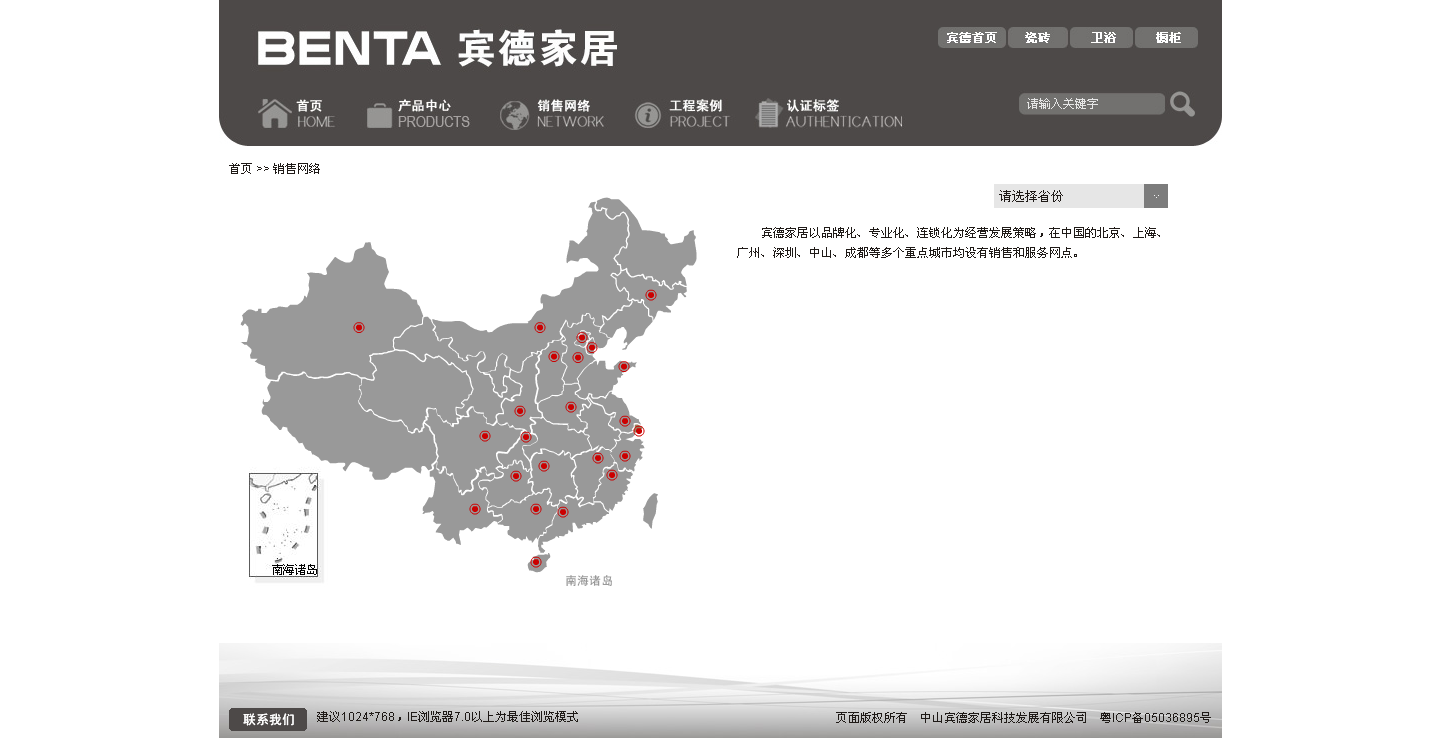Open the 卫浴 bathroom tab
The image size is (1440, 747).
click(x=1102, y=38)
